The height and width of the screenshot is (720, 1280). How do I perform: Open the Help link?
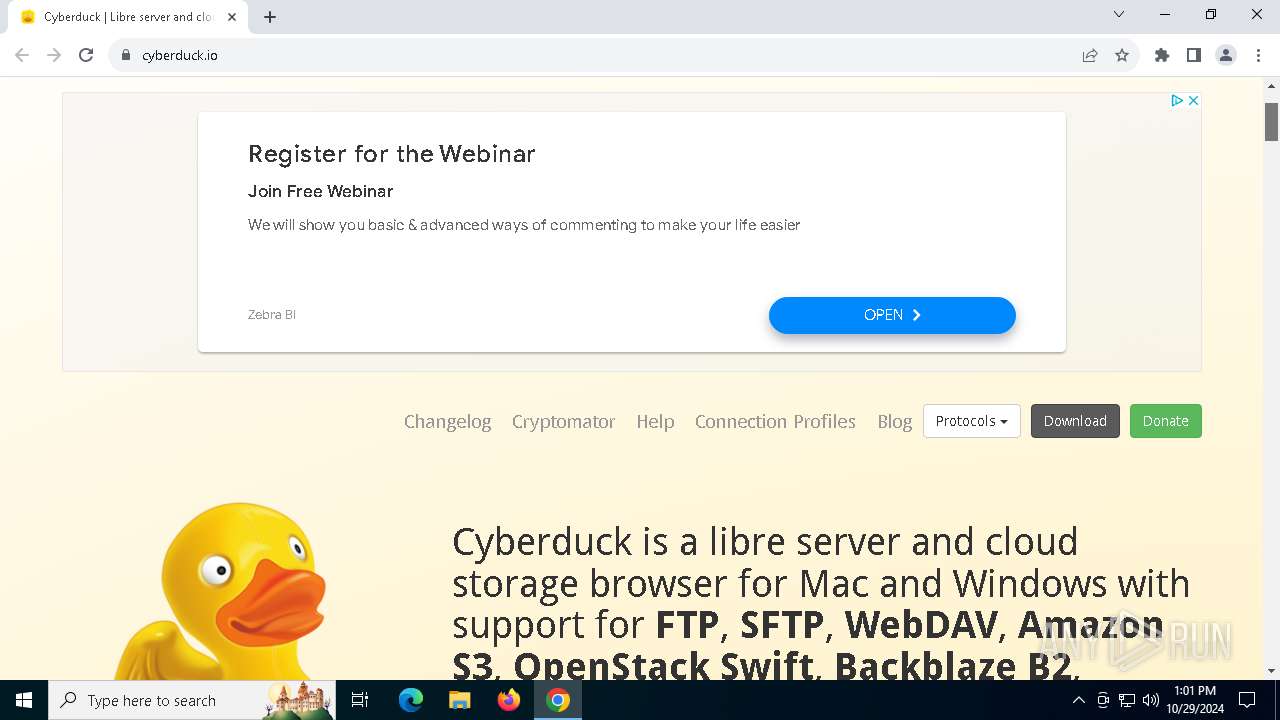point(655,421)
